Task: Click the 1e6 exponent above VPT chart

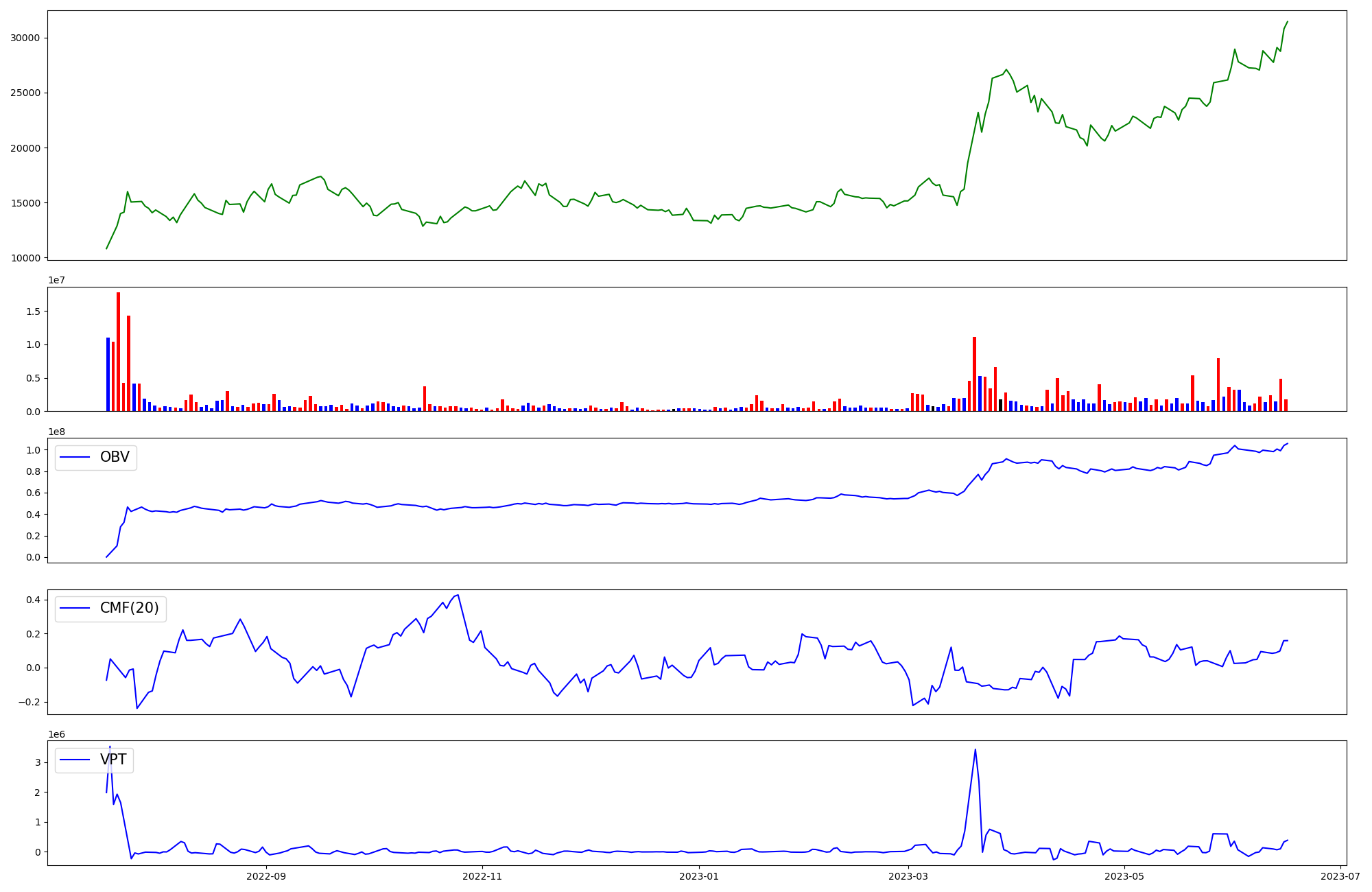Action: click(56, 734)
